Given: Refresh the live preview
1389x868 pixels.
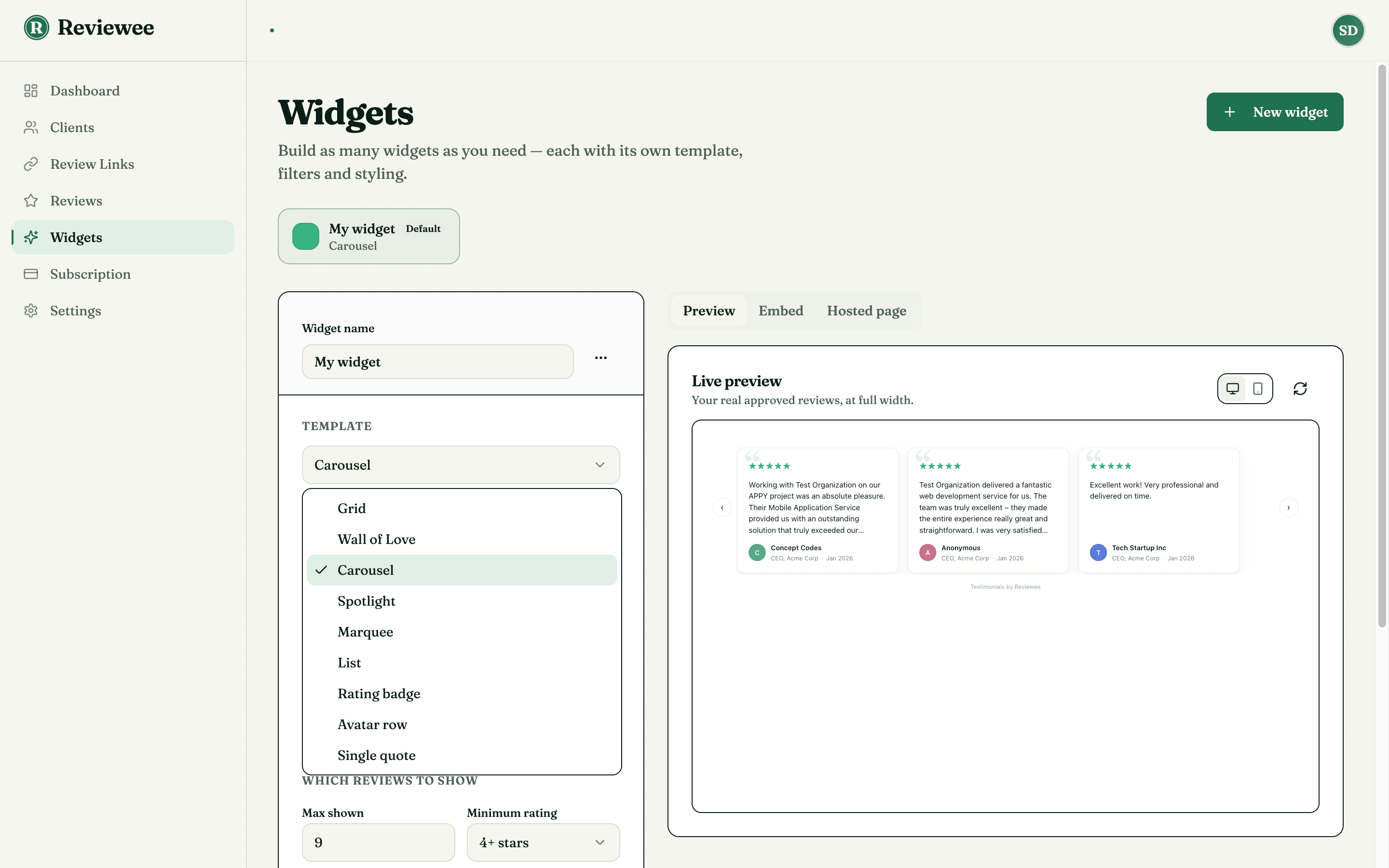Looking at the screenshot, I should (x=1300, y=389).
